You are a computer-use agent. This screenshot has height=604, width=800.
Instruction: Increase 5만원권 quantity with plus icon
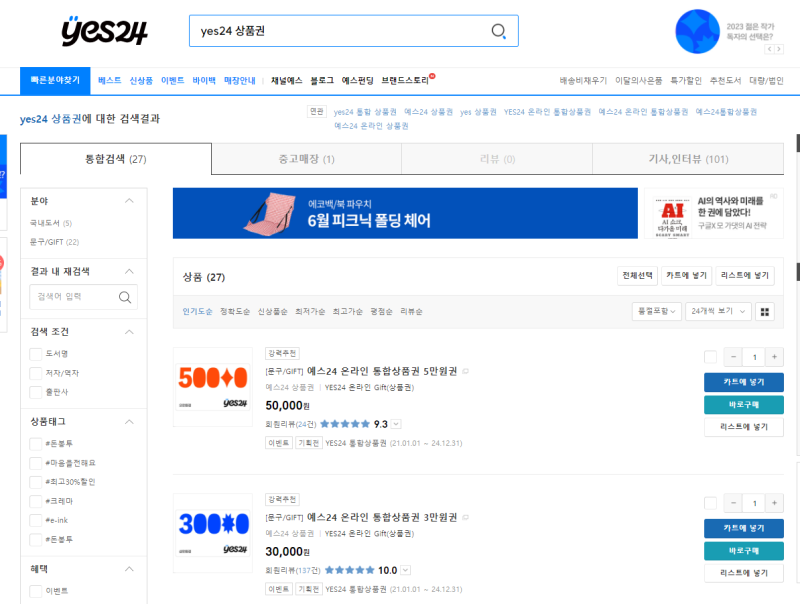775,356
